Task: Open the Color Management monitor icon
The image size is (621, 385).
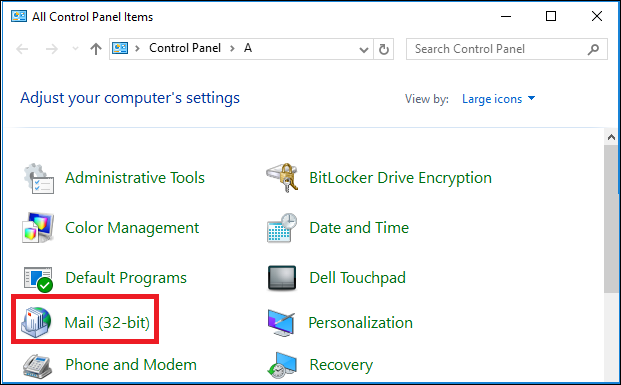Action: click(38, 228)
